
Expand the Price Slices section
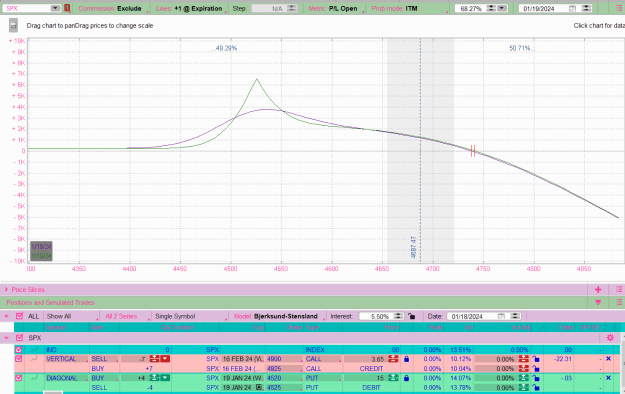[6, 290]
